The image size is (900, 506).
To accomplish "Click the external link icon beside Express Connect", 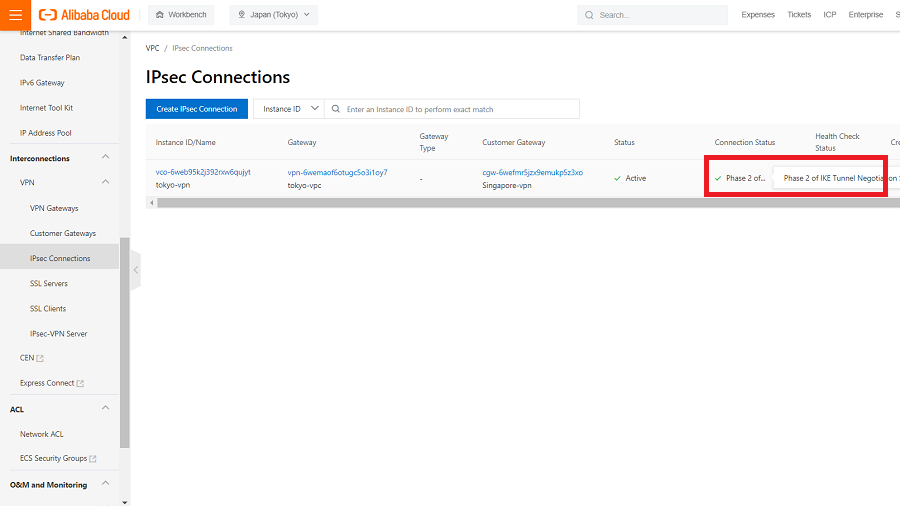I will pos(81,383).
